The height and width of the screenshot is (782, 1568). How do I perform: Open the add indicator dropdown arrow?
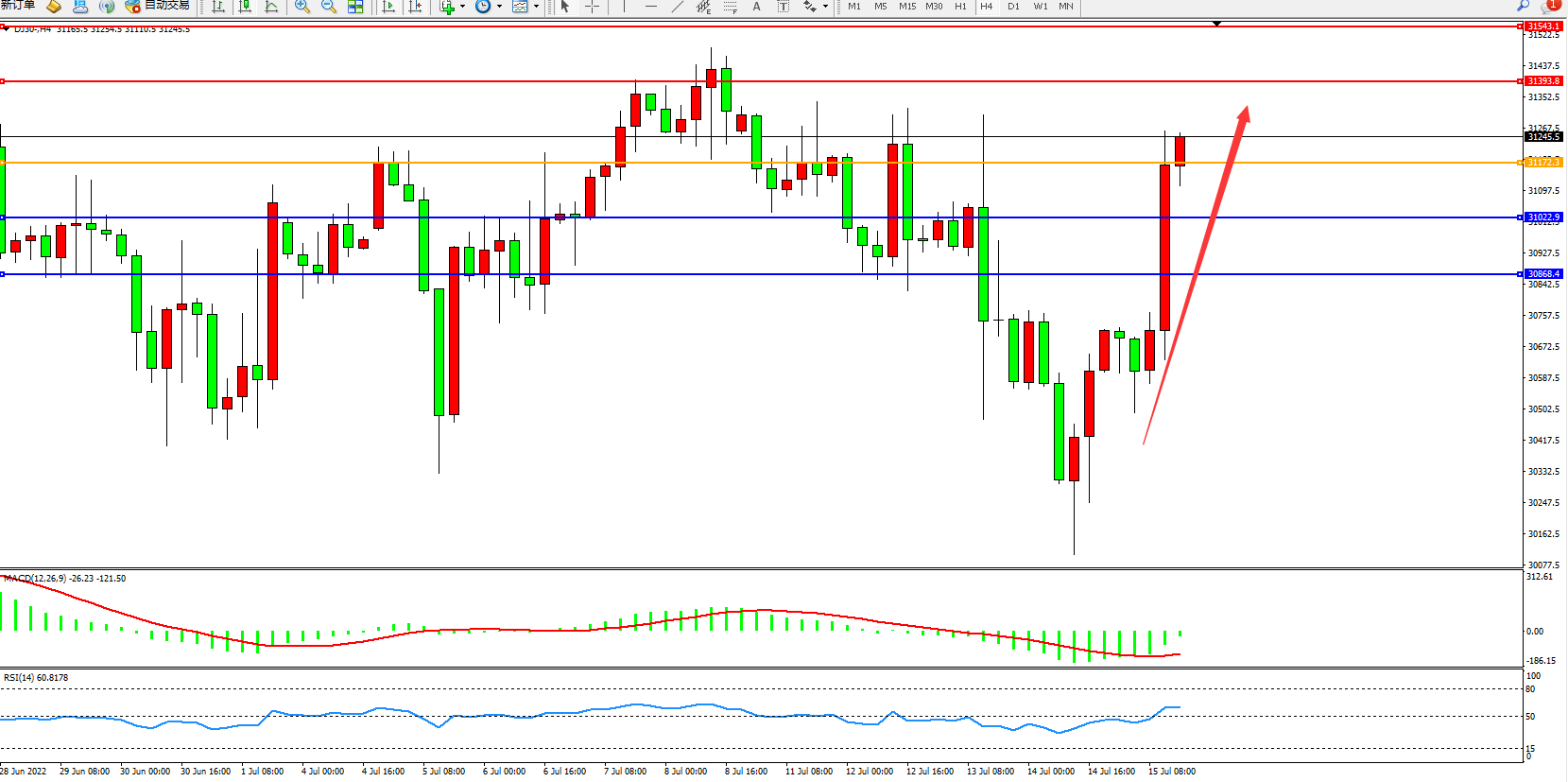pos(462,7)
